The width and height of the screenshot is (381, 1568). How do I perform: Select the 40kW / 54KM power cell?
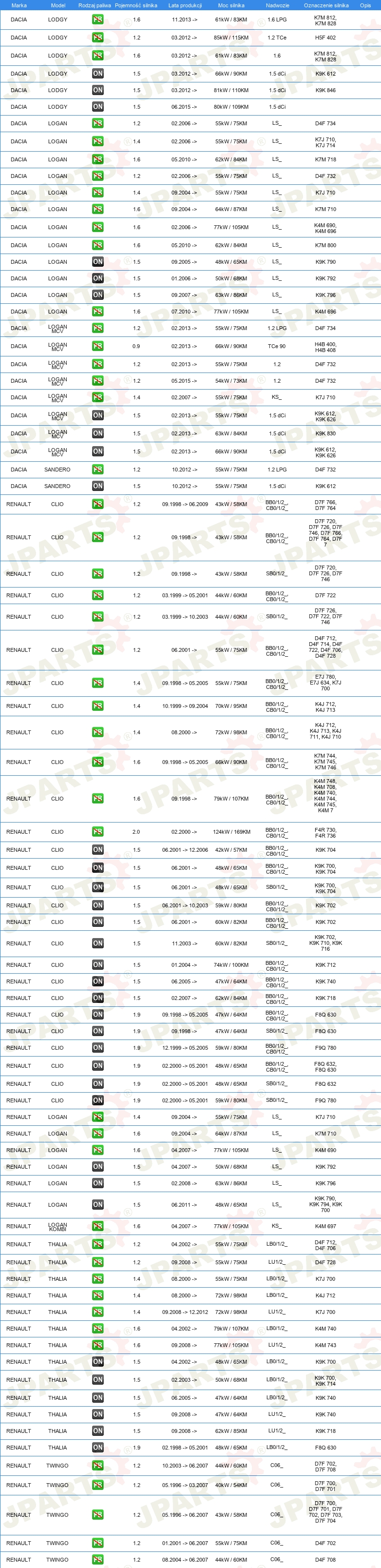click(x=231, y=1485)
